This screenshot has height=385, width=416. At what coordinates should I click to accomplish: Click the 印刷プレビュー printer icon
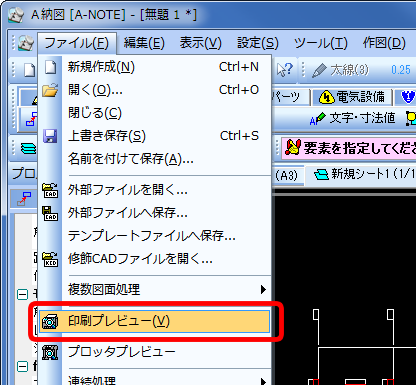50,321
